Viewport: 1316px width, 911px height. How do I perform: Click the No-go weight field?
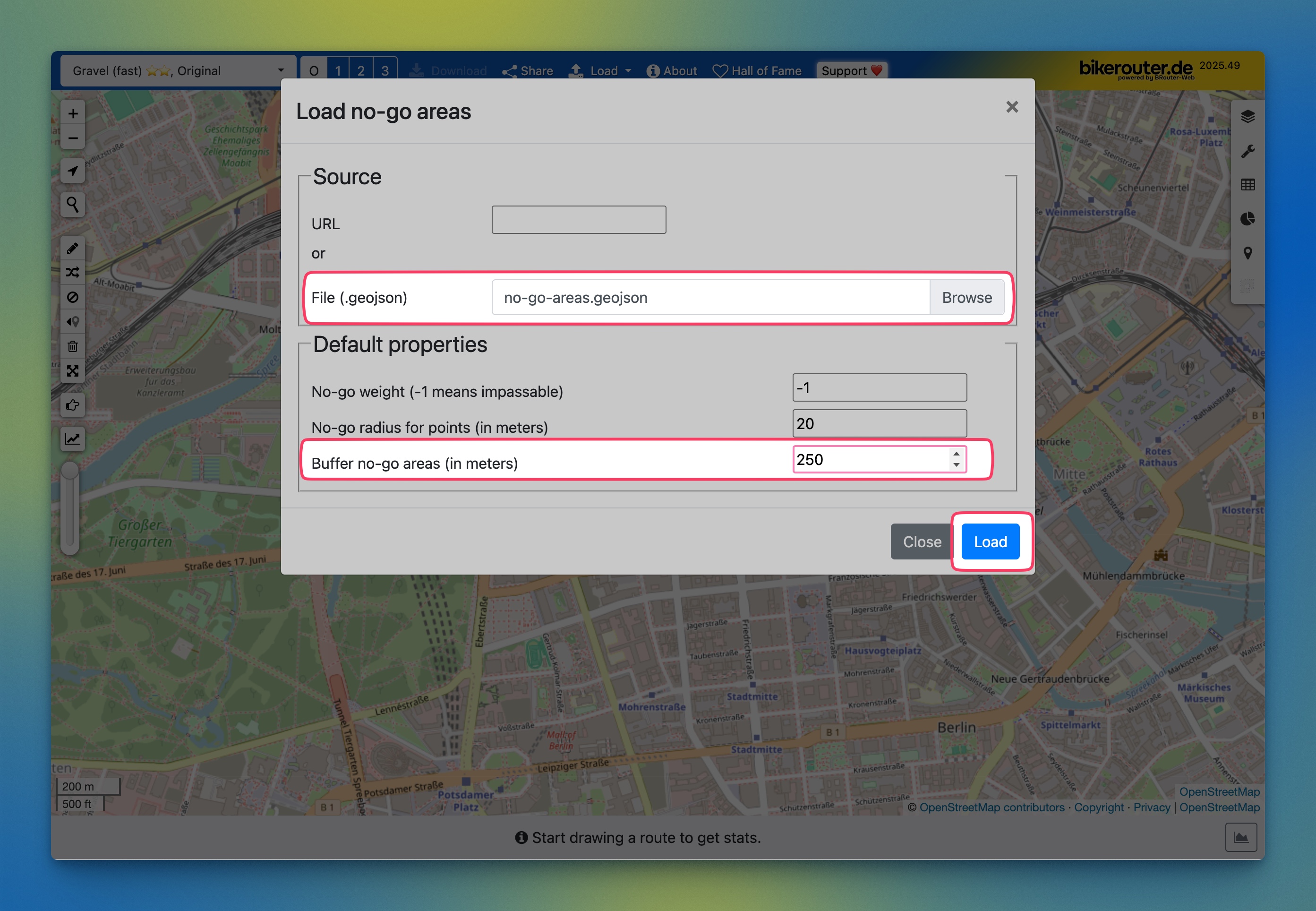[880, 387]
